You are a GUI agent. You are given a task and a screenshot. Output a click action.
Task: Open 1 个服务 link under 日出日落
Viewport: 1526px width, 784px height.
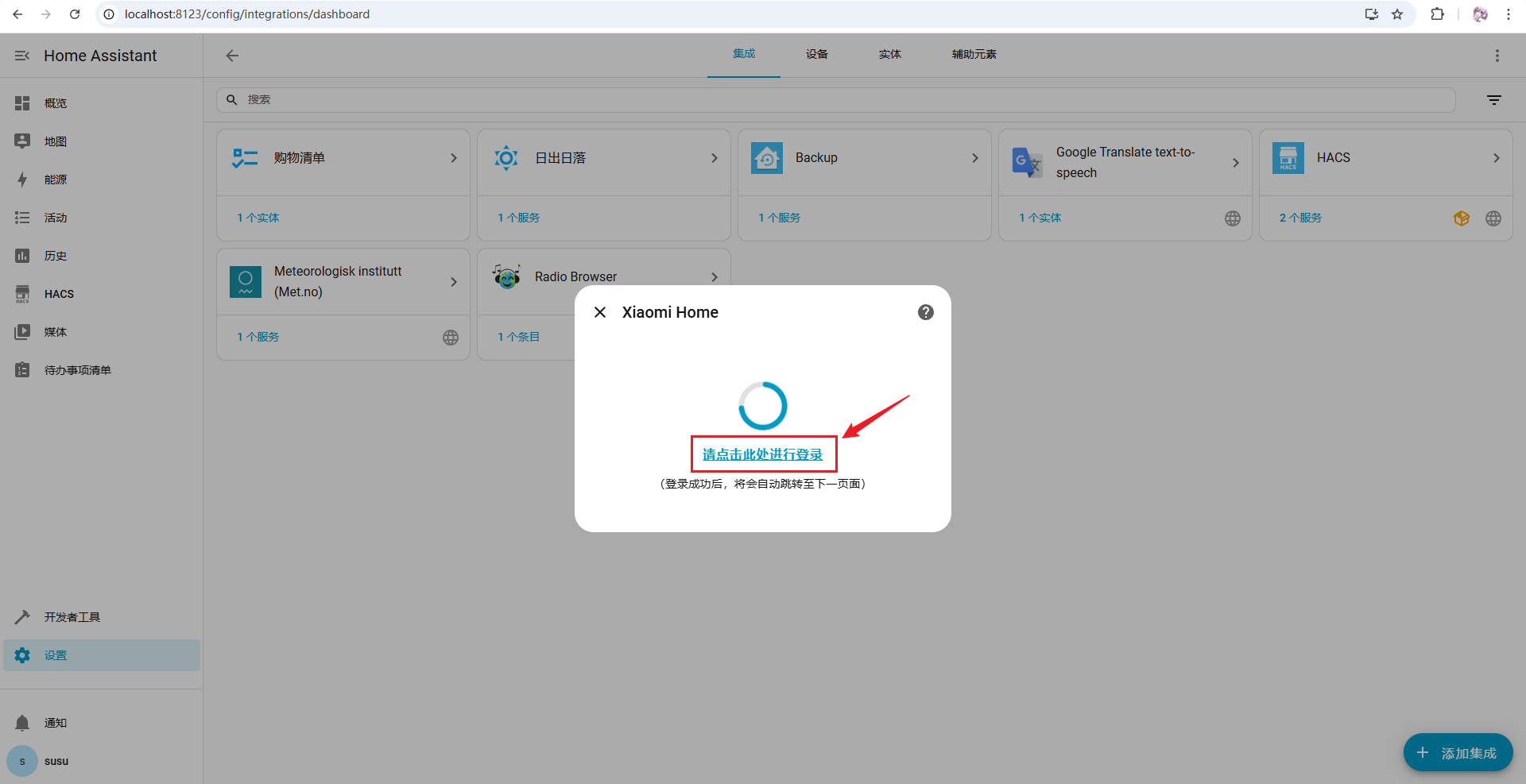pyautogui.click(x=519, y=218)
